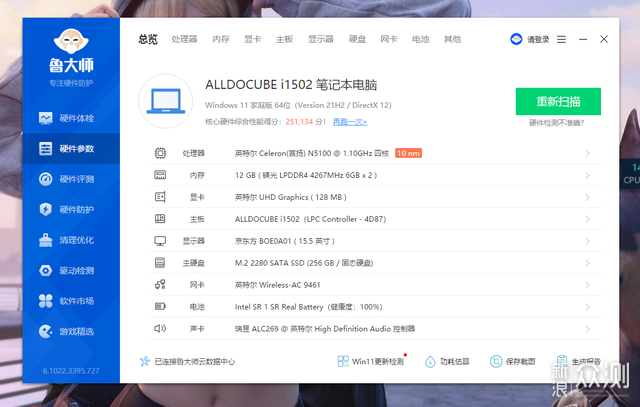
Task: Open 游戏精选 games section
Action: tap(71, 331)
